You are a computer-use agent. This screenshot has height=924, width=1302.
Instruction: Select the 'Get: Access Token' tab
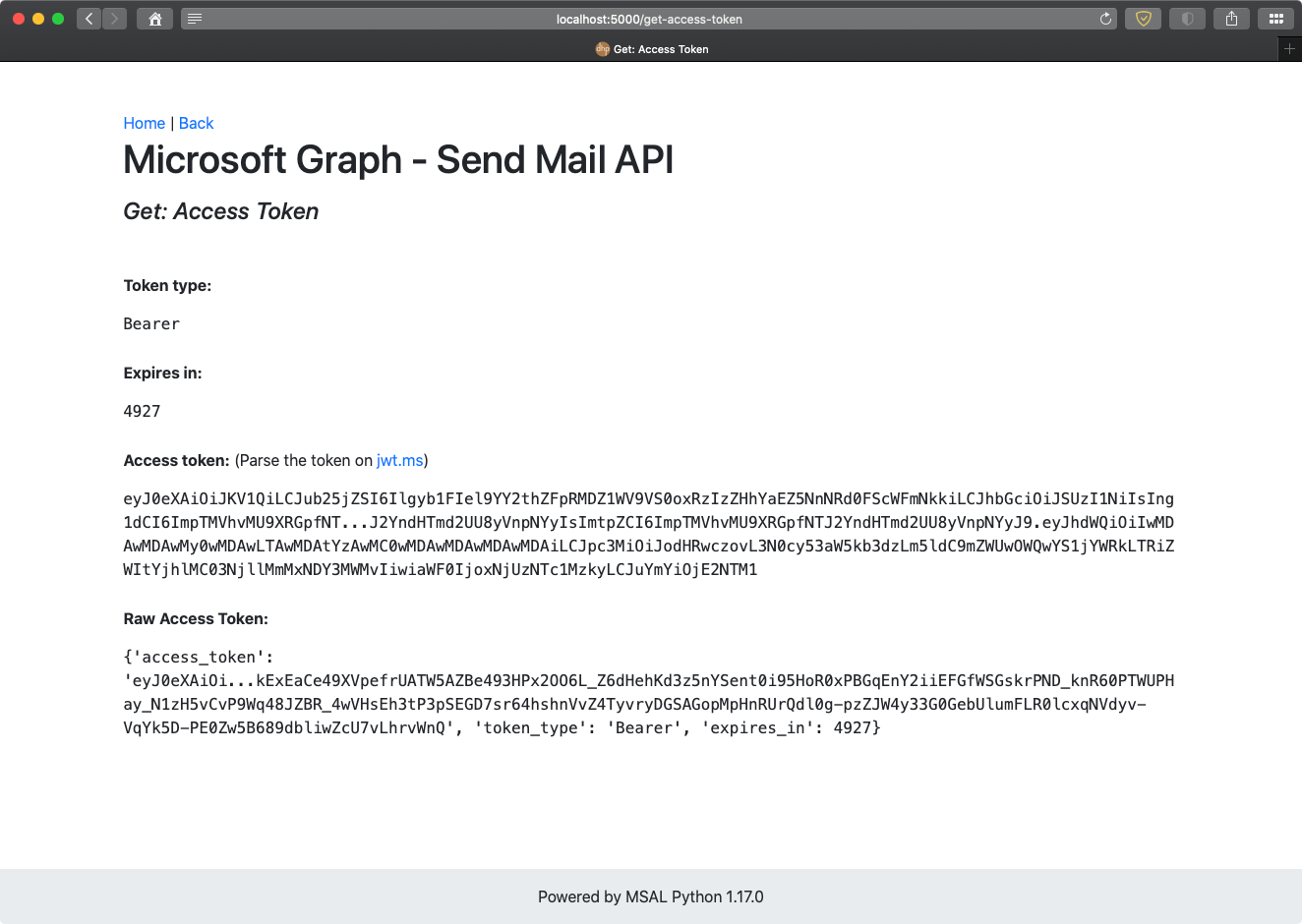pos(651,49)
